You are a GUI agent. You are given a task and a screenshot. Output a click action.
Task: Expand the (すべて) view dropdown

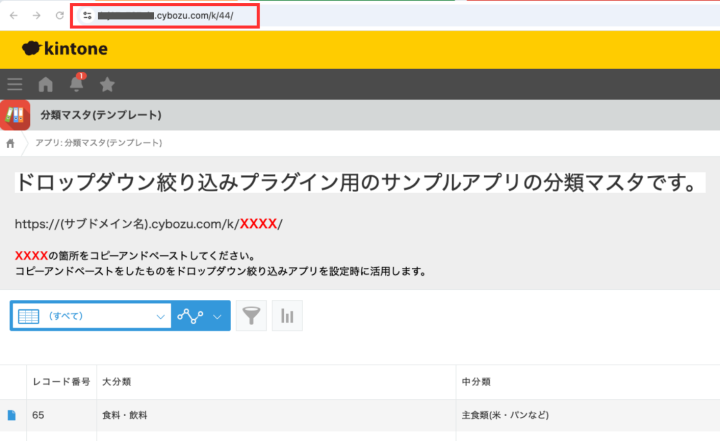point(161,316)
